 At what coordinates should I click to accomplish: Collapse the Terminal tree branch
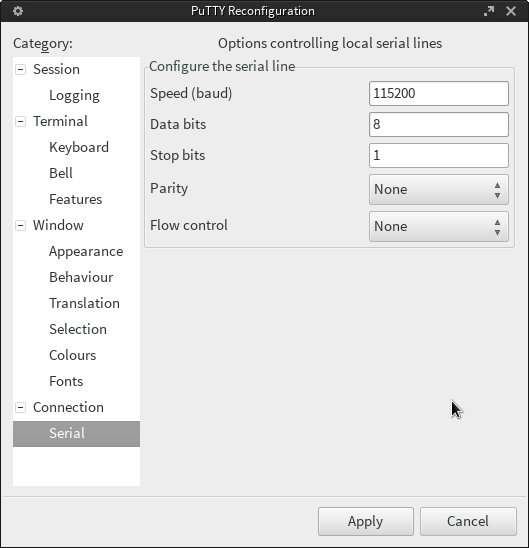(x=20, y=122)
